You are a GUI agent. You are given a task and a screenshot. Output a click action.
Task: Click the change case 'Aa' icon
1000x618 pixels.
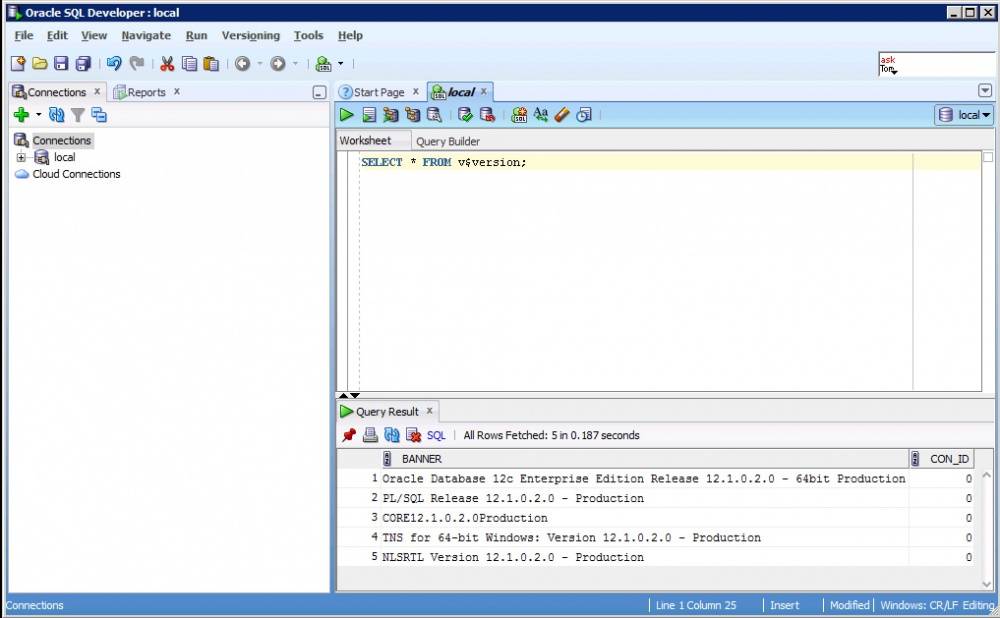[541, 115]
